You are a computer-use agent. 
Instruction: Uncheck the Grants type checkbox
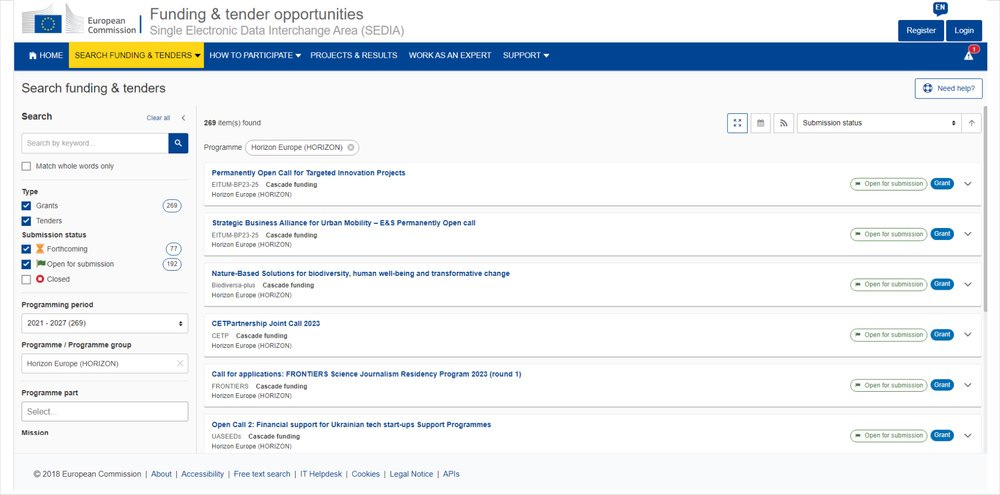[x=26, y=206]
